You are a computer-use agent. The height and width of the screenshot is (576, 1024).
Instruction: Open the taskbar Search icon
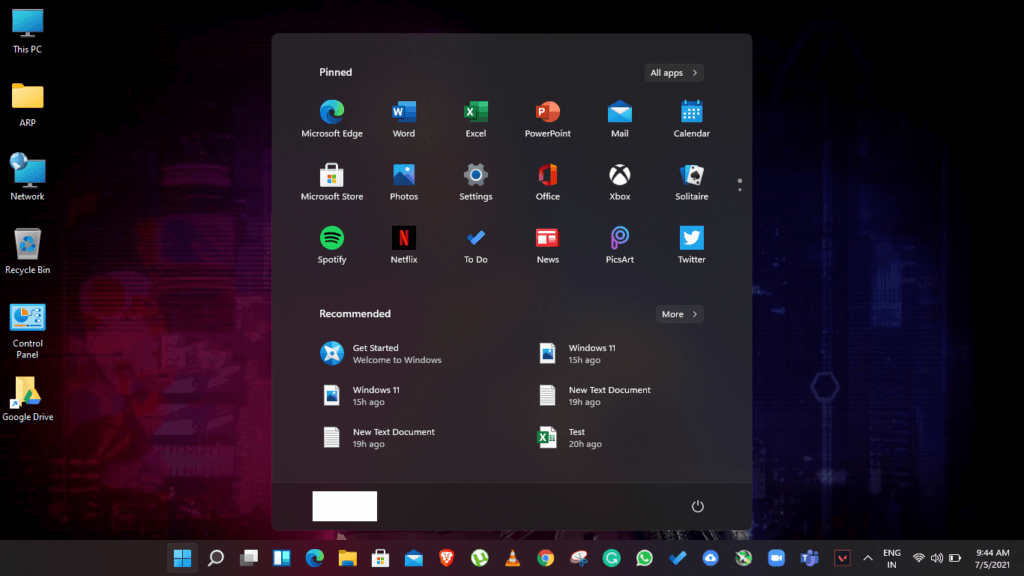pos(216,558)
